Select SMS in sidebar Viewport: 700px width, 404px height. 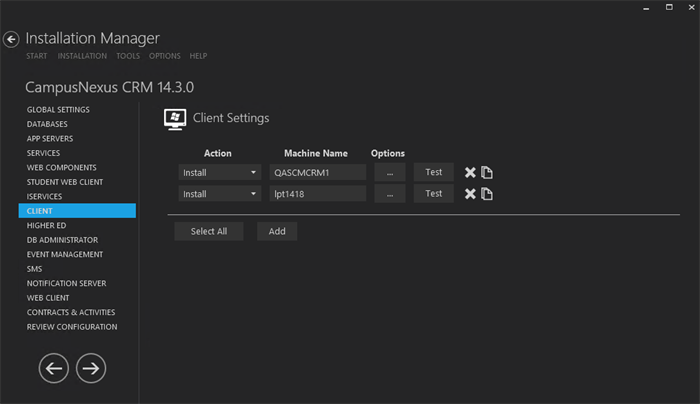[34, 269]
